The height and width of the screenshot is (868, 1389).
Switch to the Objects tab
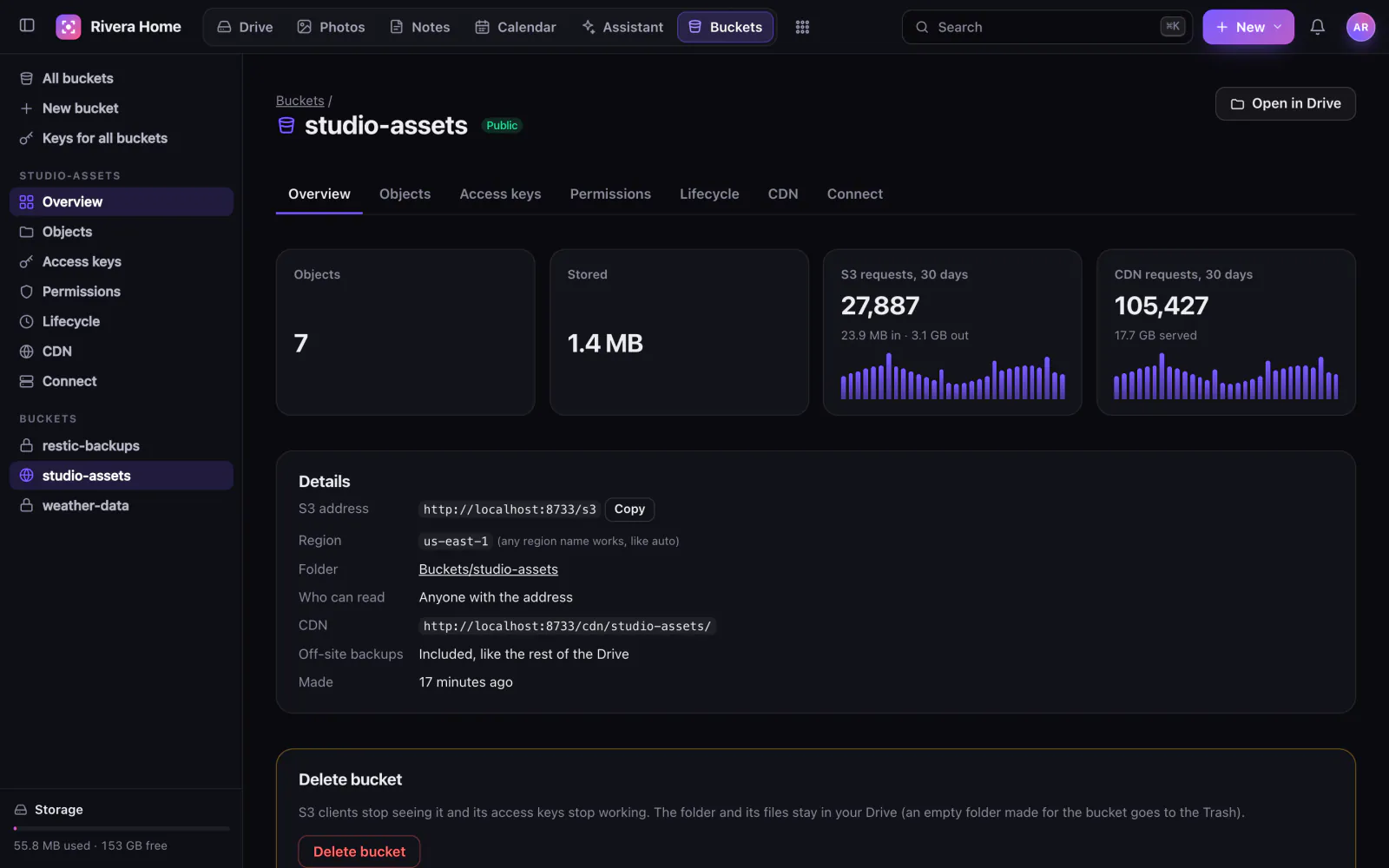pyautogui.click(x=405, y=194)
